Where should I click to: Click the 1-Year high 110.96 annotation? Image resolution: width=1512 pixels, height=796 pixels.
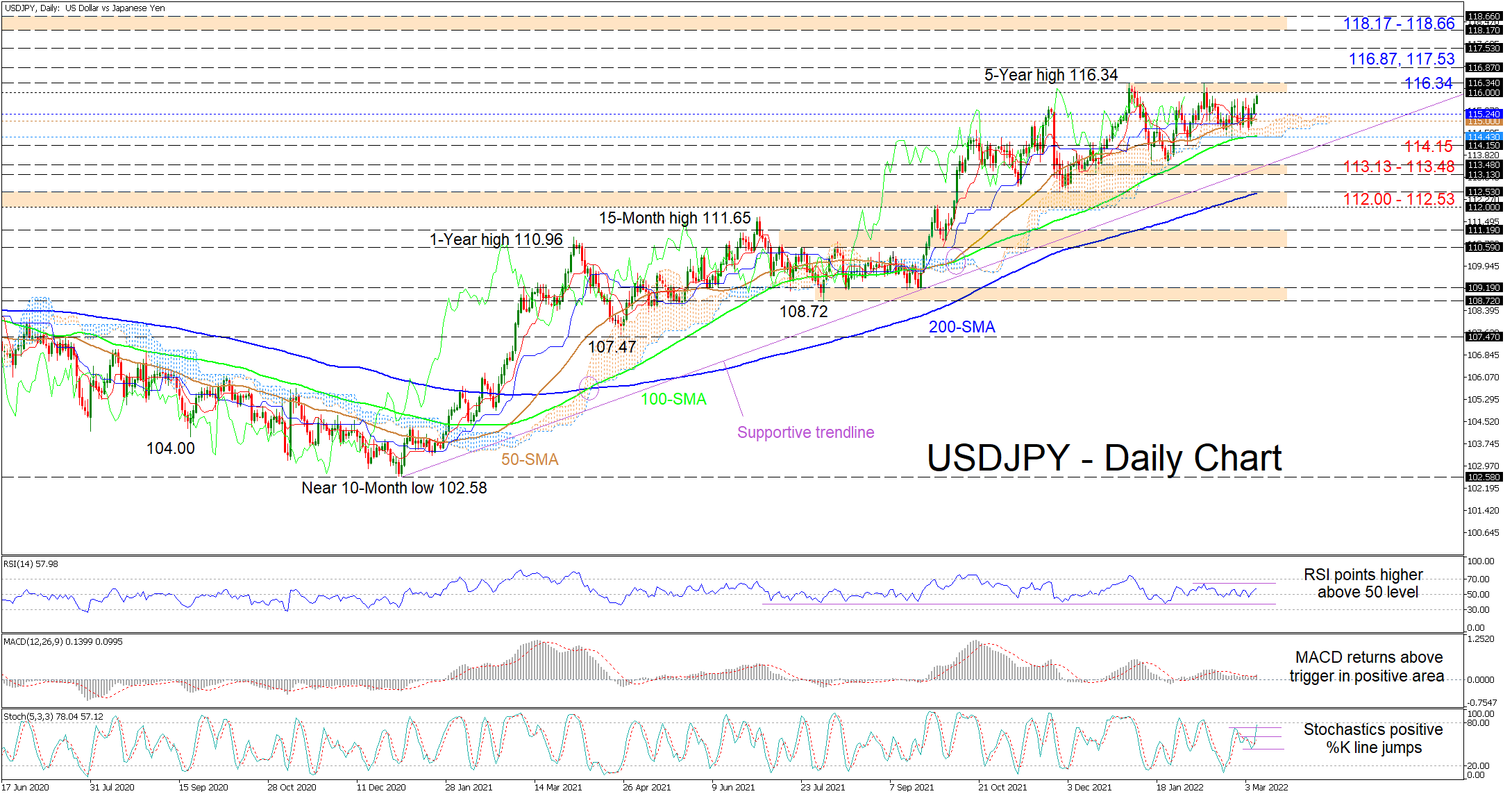[496, 239]
